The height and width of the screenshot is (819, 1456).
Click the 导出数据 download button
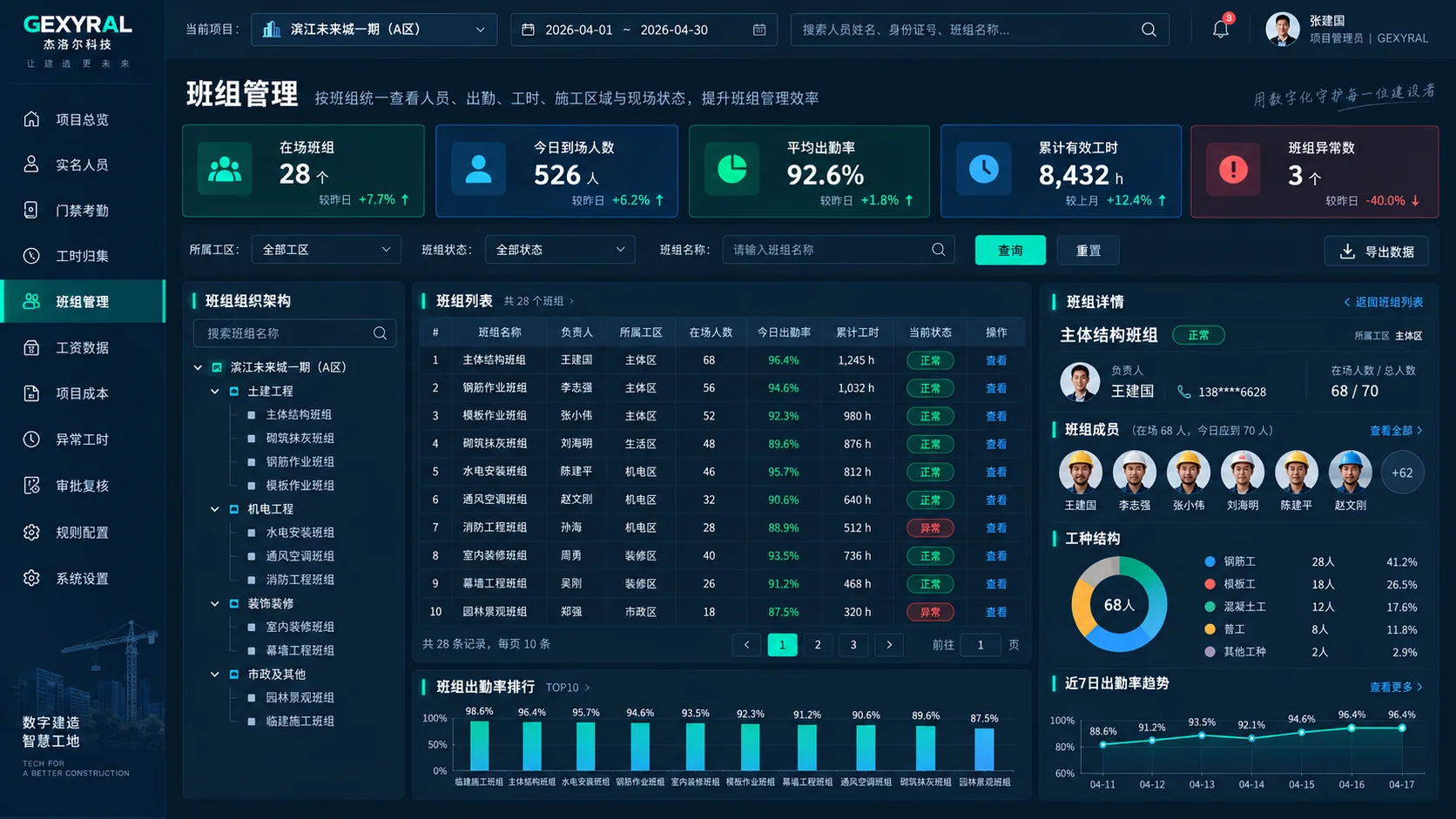(1376, 251)
